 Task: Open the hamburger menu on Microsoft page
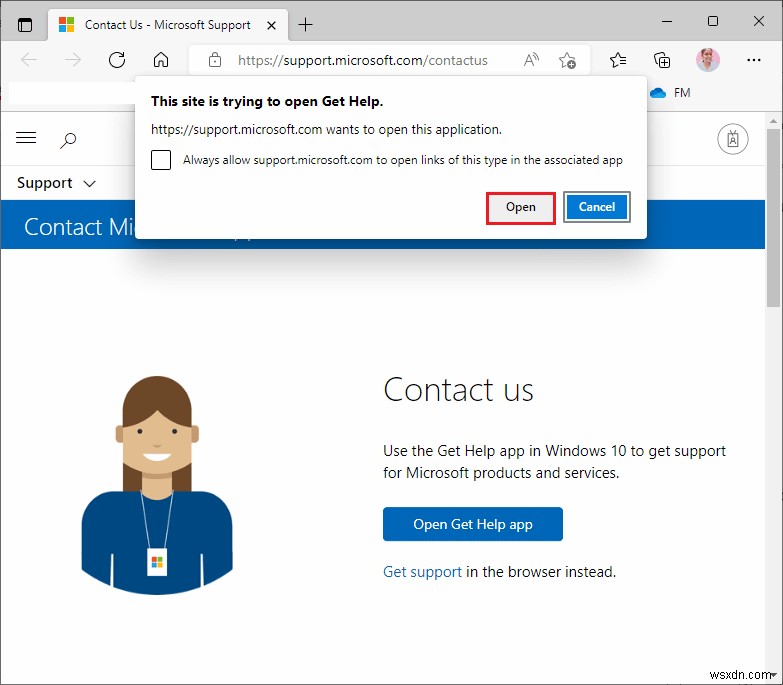pyautogui.click(x=26, y=137)
